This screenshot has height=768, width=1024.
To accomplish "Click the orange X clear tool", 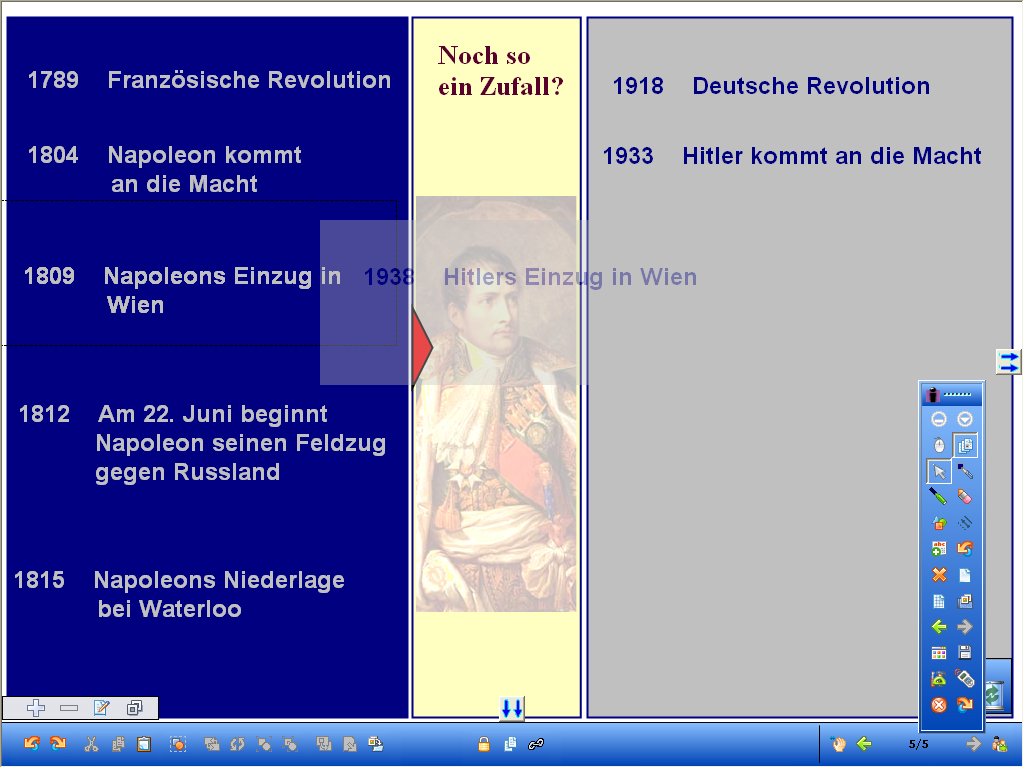I will (x=938, y=575).
